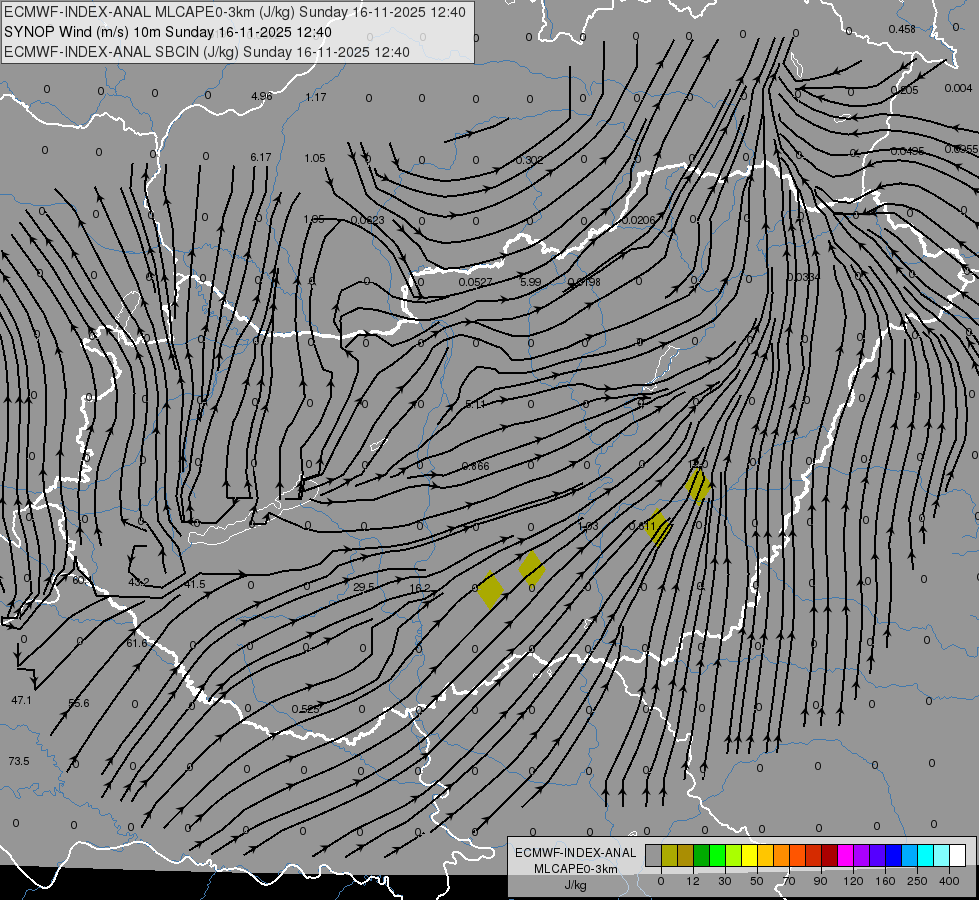Click the white swatch at legend end

click(958, 855)
